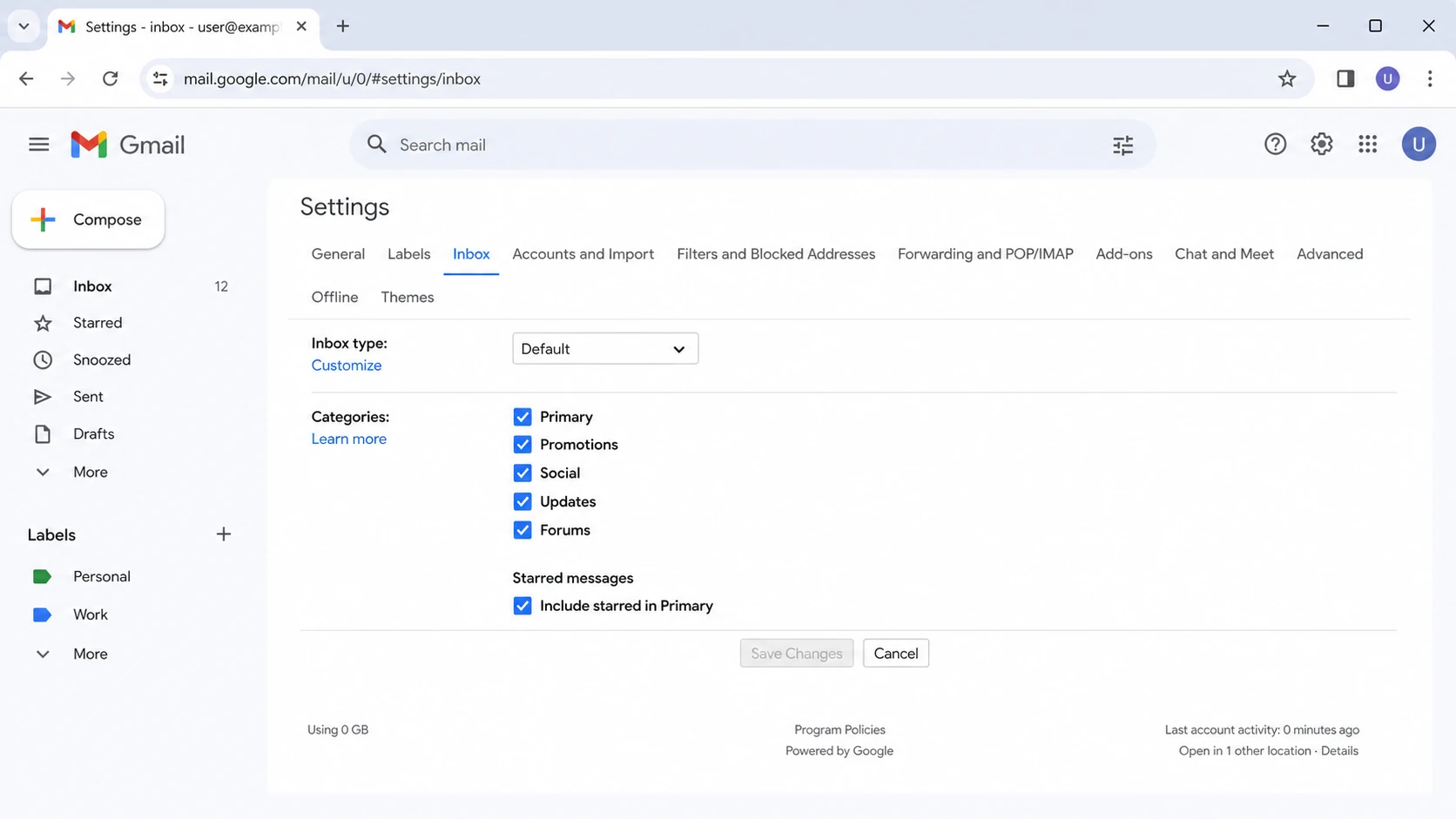The height and width of the screenshot is (819, 1456).
Task: Open Chrome profile avatar in toolbar
Action: point(1387,78)
